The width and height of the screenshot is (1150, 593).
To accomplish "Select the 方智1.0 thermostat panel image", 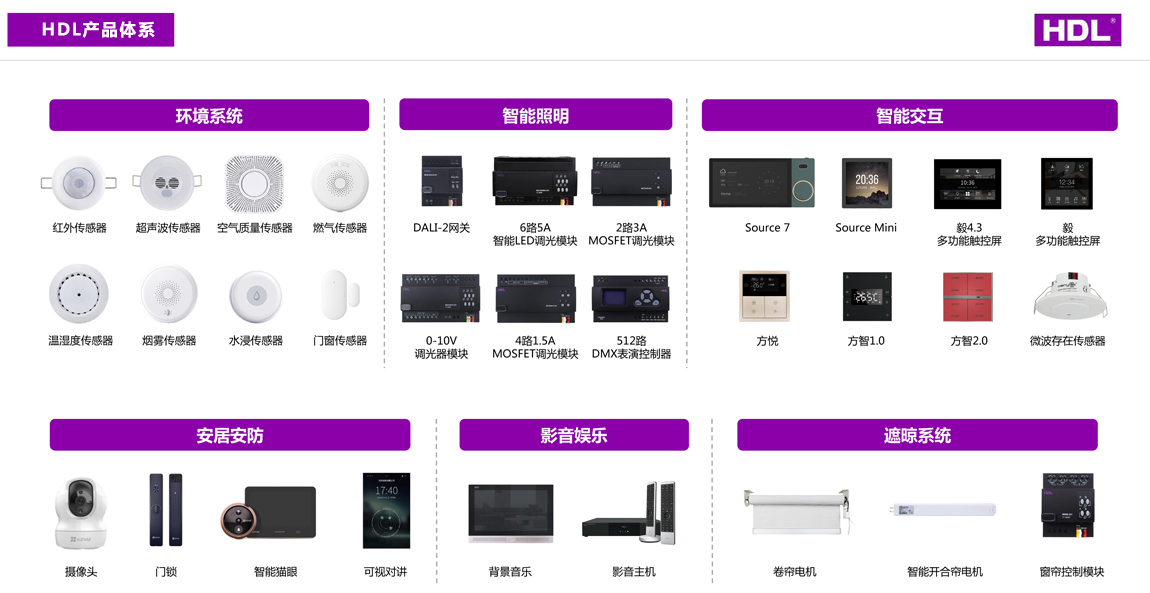I will click(x=867, y=297).
